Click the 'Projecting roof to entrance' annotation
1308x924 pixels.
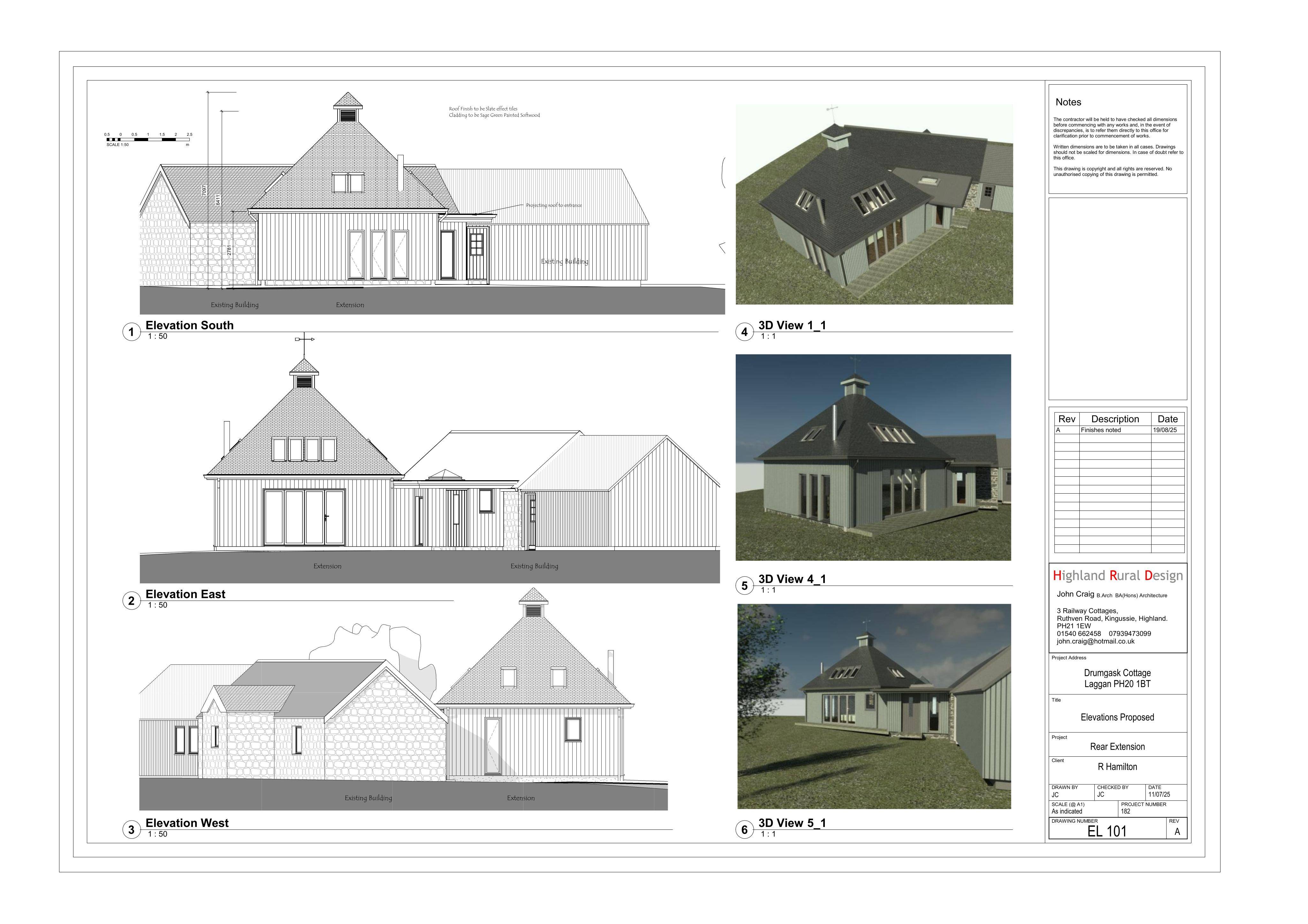pyautogui.click(x=554, y=205)
